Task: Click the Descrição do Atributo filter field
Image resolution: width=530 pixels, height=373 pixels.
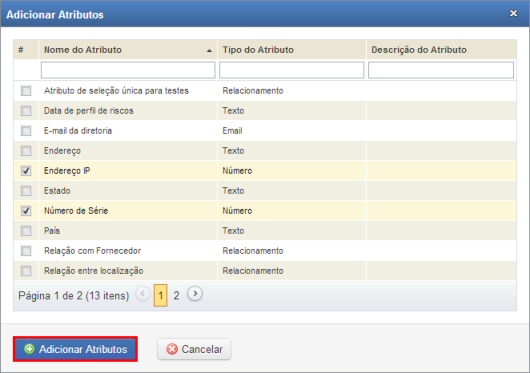Action: [441, 70]
